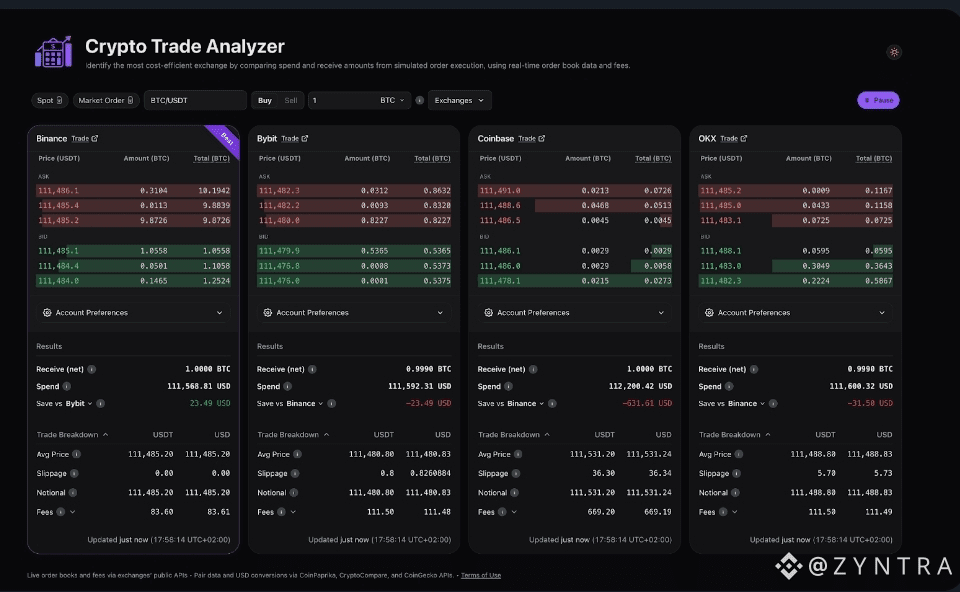Image resolution: width=960 pixels, height=592 pixels.
Task: Open Terms of Use link
Action: (x=481, y=575)
